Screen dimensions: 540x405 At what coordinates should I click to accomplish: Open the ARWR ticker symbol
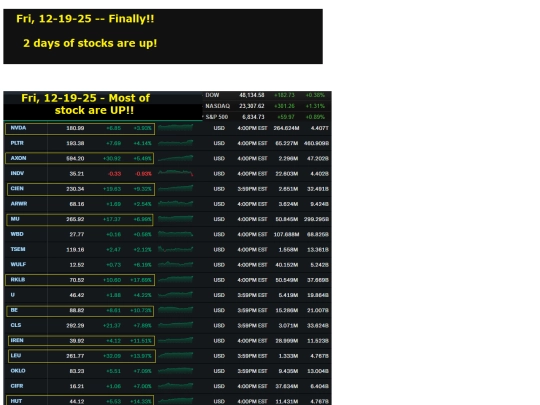point(19,204)
